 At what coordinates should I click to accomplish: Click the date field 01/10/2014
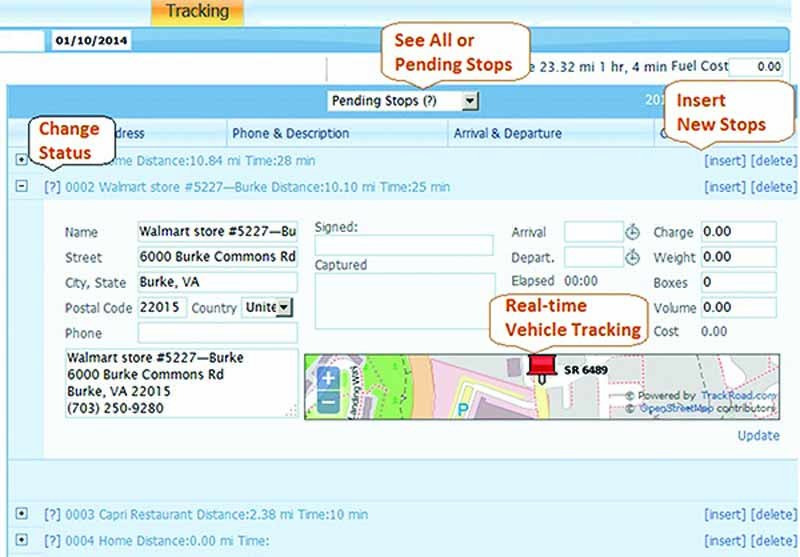coord(91,41)
